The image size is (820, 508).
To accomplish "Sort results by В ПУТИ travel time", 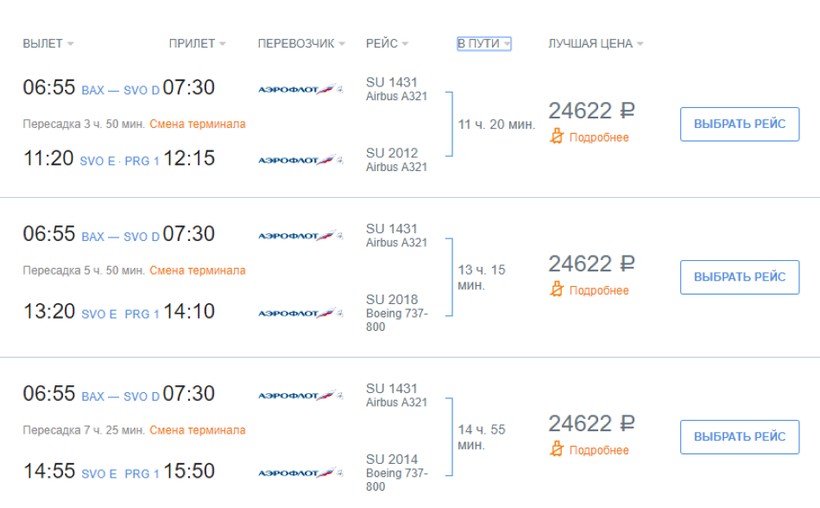I will [484, 43].
